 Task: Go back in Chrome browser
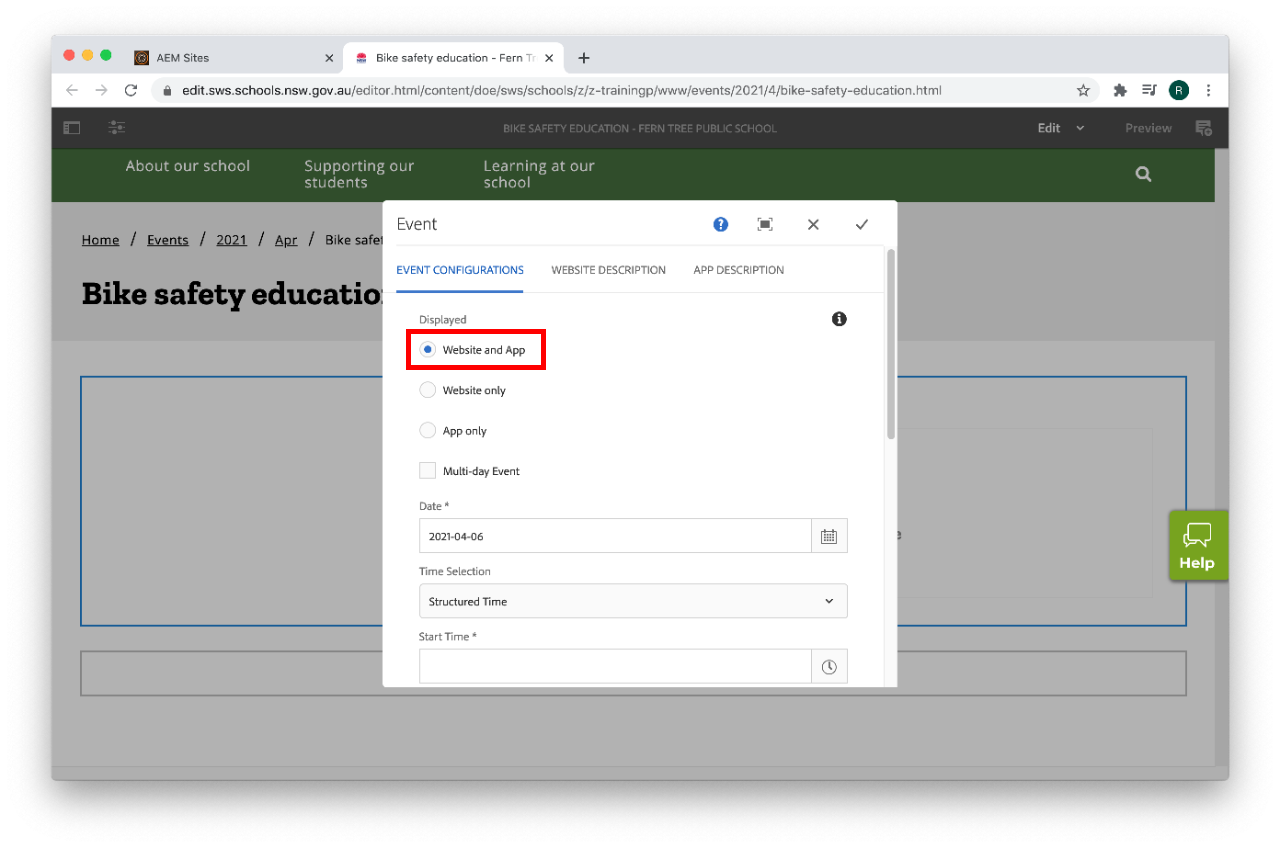pyautogui.click(x=71, y=90)
